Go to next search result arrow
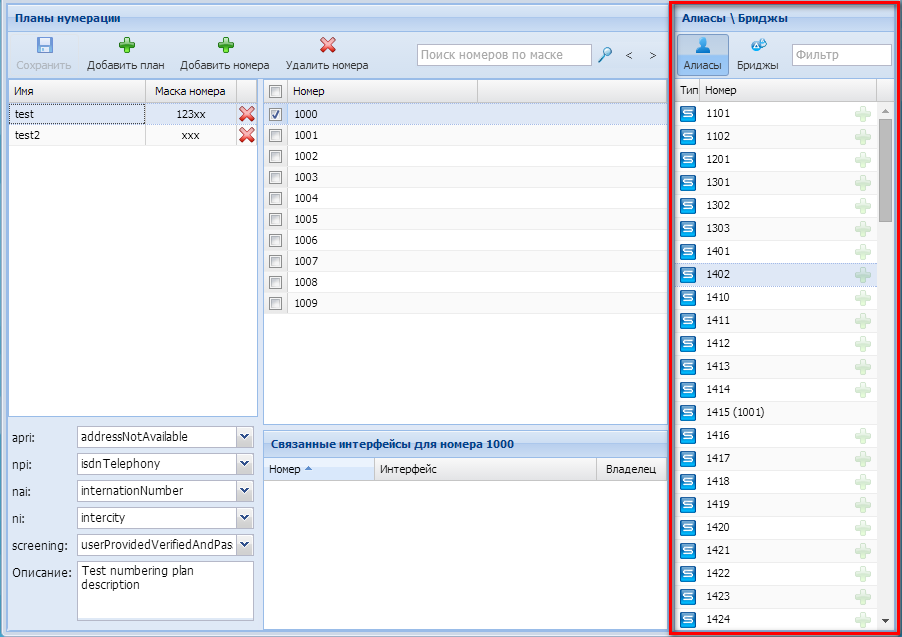The height and width of the screenshot is (637, 902). 653,56
